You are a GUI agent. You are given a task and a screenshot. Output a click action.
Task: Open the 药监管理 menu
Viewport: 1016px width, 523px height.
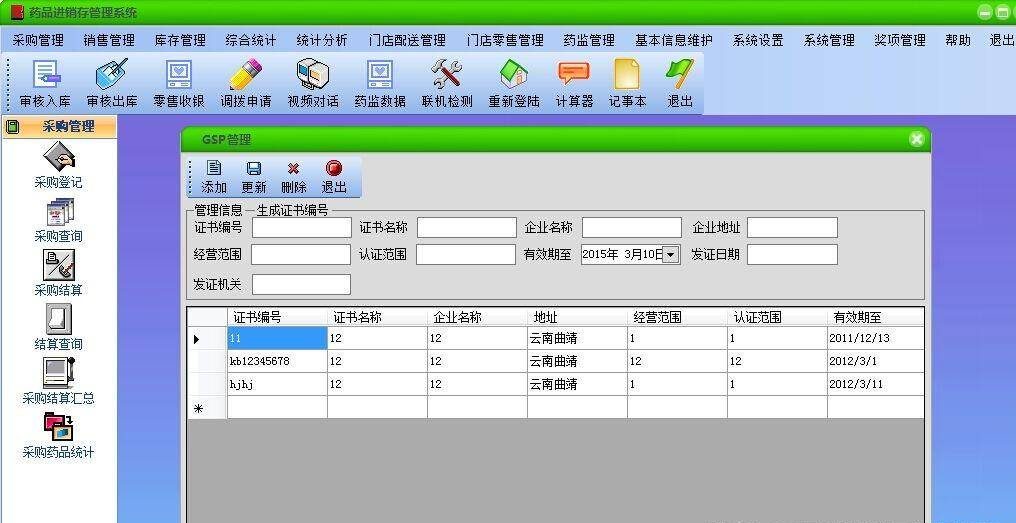(589, 40)
